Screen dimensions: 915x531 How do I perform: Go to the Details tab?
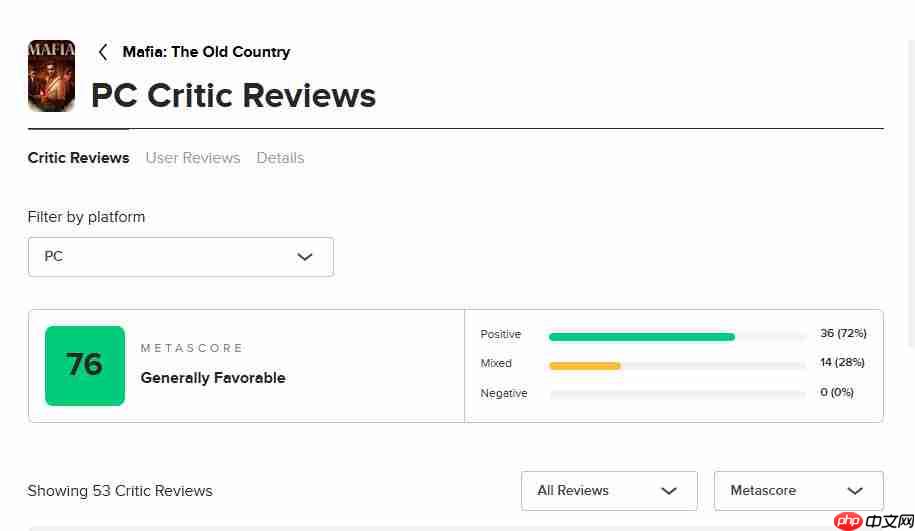[280, 158]
